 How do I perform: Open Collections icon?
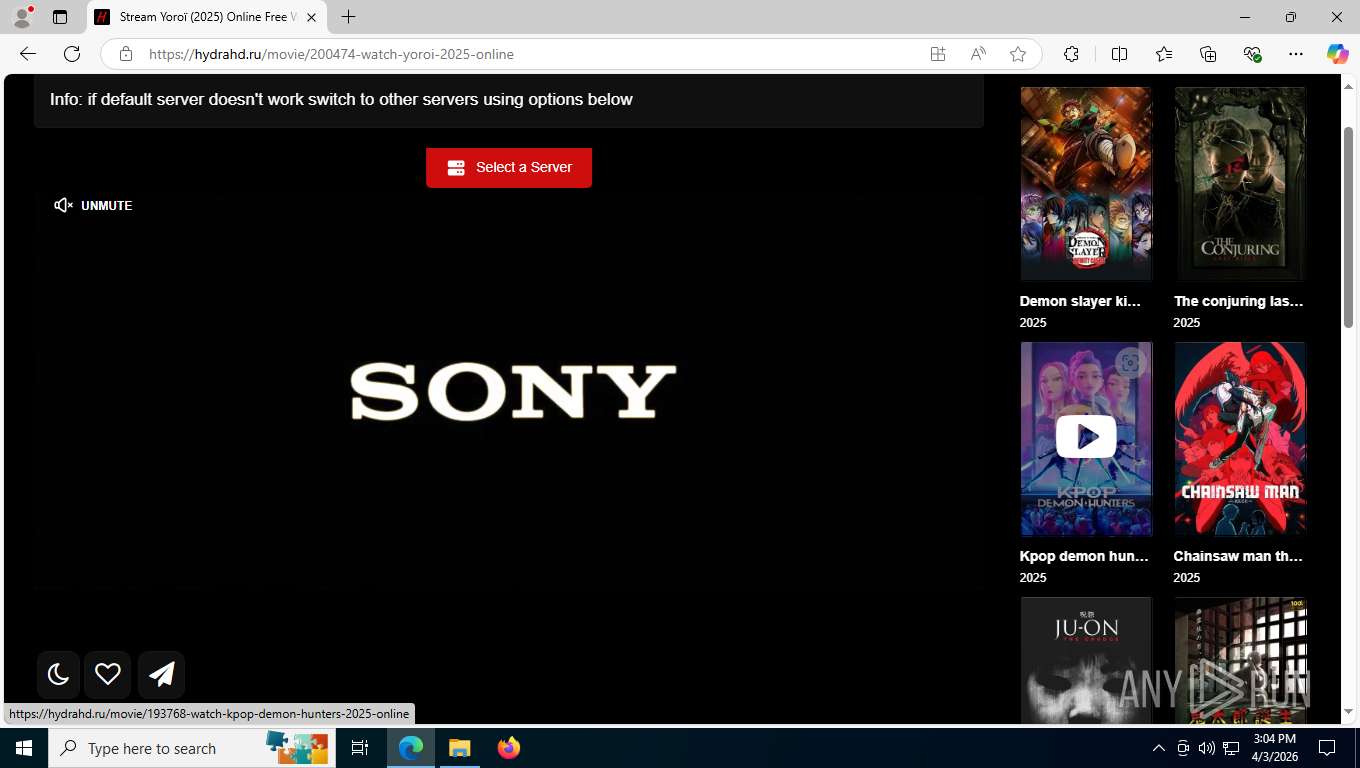pyautogui.click(x=1208, y=54)
